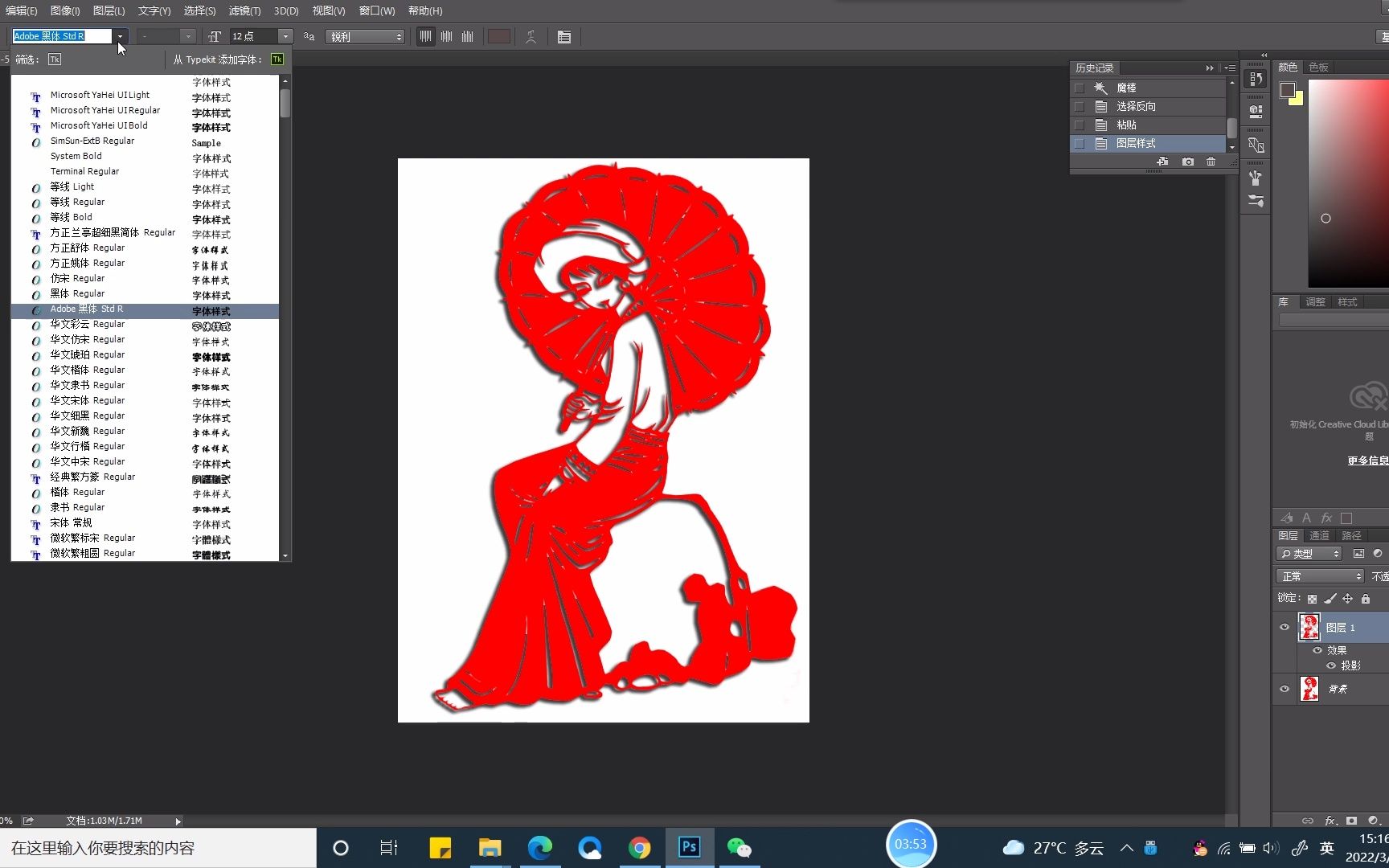Switch to the 调整 adjustments tab

(x=1315, y=302)
